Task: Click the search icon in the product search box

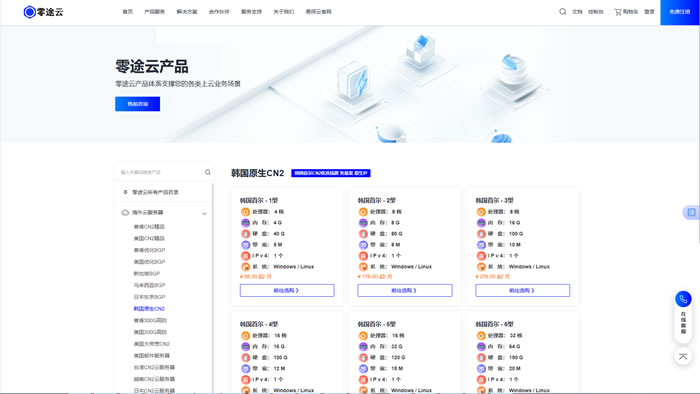Action: click(208, 172)
